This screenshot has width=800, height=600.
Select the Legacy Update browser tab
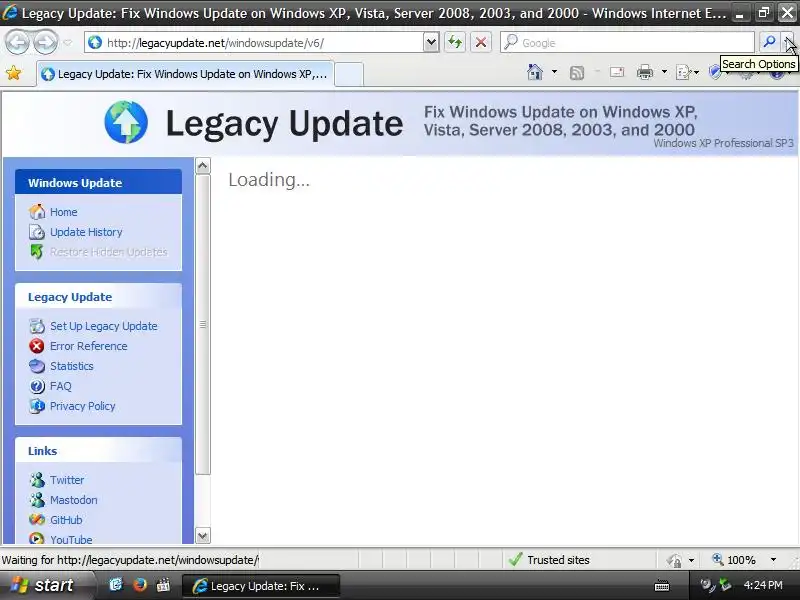[186, 74]
